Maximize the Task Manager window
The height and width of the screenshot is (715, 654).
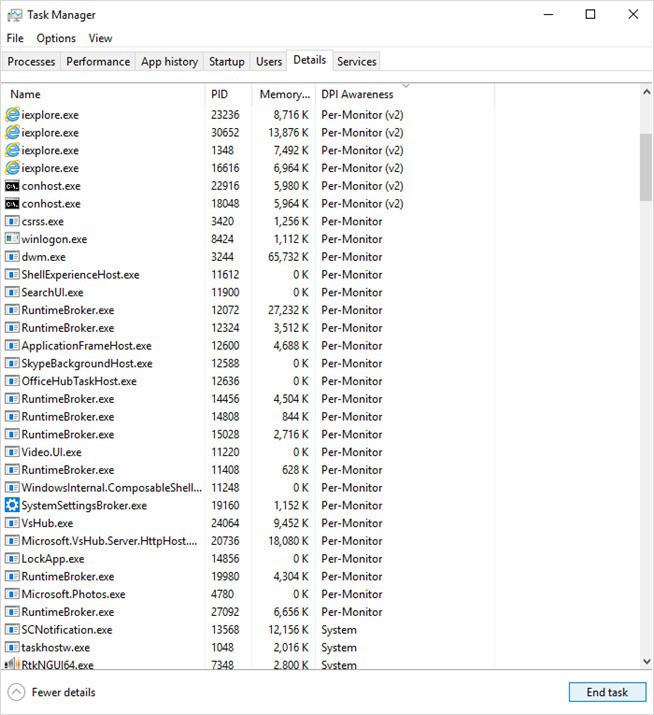(x=590, y=15)
